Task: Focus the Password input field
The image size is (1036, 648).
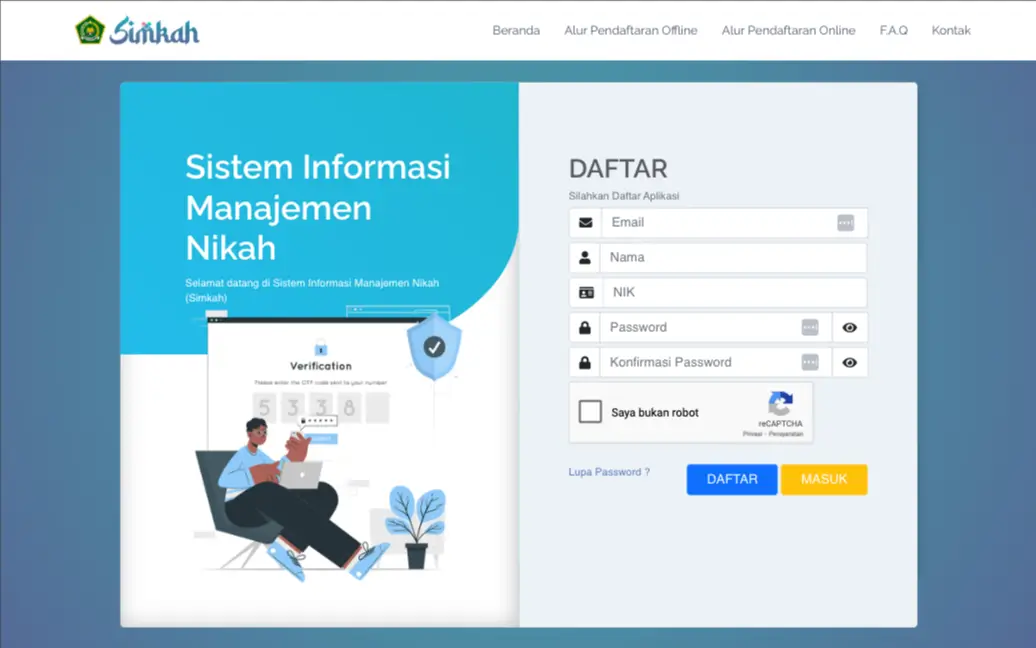Action: tap(716, 328)
